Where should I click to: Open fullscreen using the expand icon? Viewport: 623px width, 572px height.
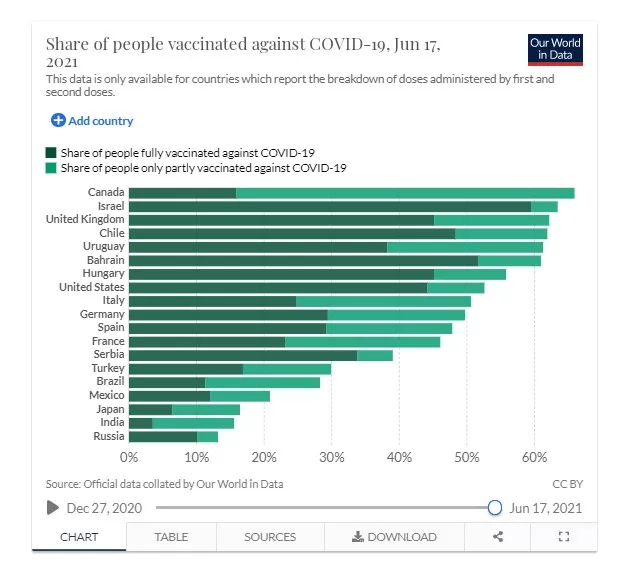(x=564, y=537)
